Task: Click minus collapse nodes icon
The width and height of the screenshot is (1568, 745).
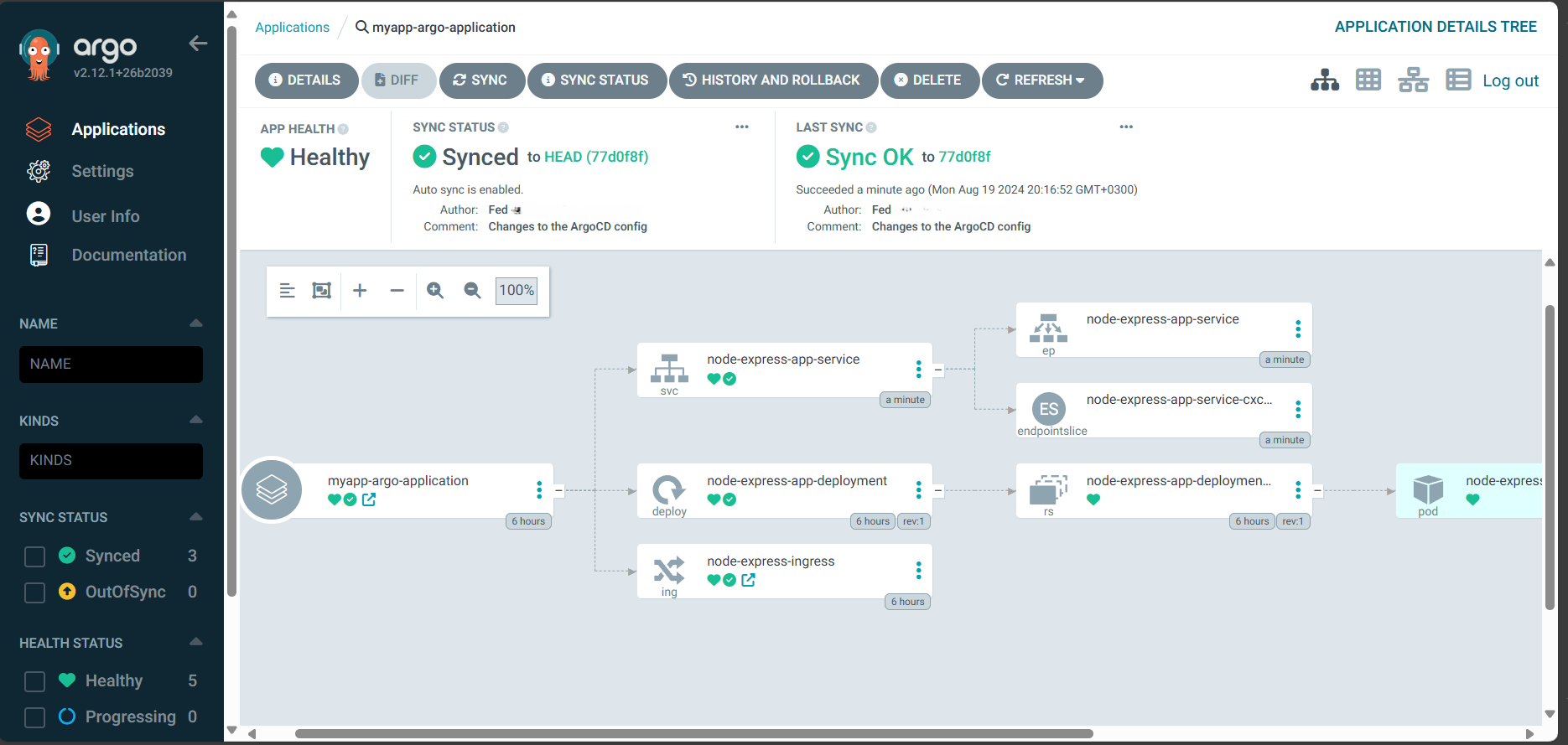Action: click(397, 291)
